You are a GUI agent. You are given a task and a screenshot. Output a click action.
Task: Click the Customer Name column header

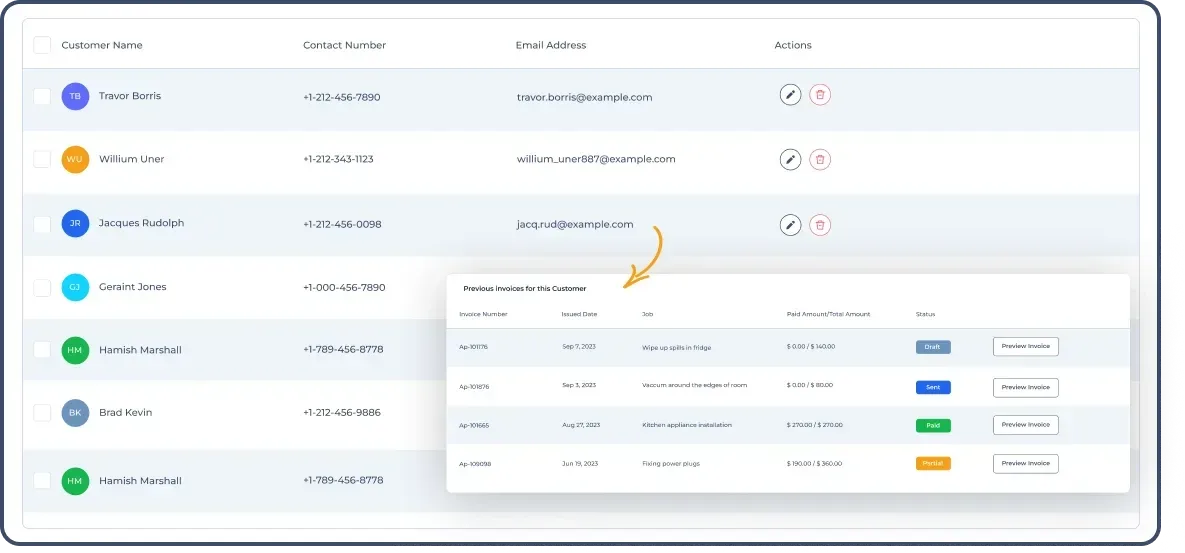102,45
